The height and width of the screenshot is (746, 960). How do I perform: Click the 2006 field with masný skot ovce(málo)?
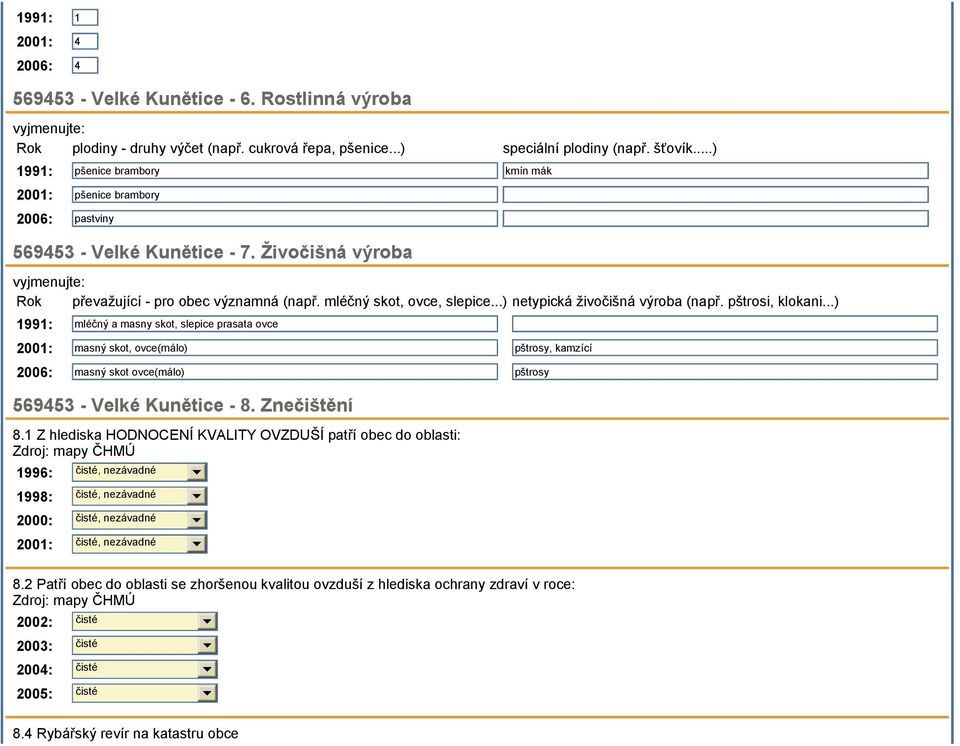point(285,372)
